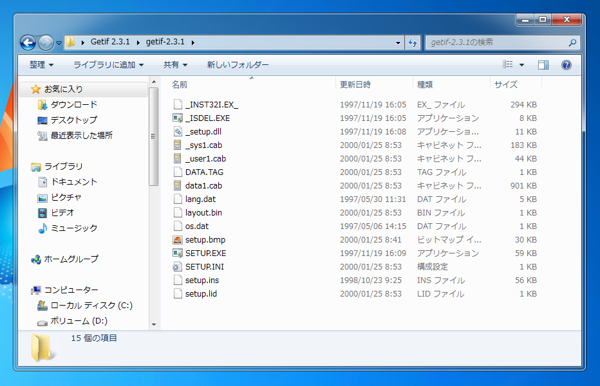
Task: Open the address bar history dropdown
Action: [x=398, y=42]
